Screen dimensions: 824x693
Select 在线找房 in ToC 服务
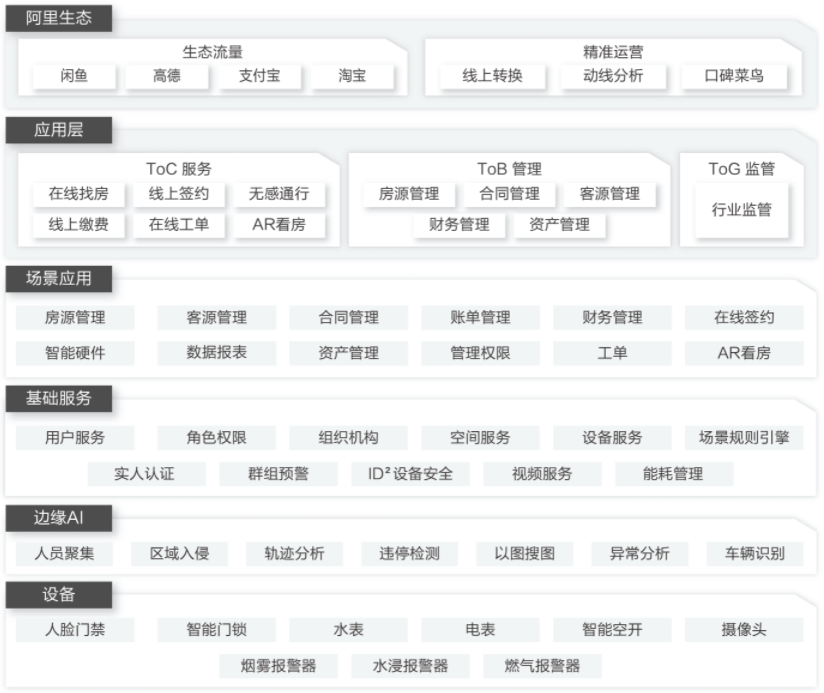(x=79, y=194)
